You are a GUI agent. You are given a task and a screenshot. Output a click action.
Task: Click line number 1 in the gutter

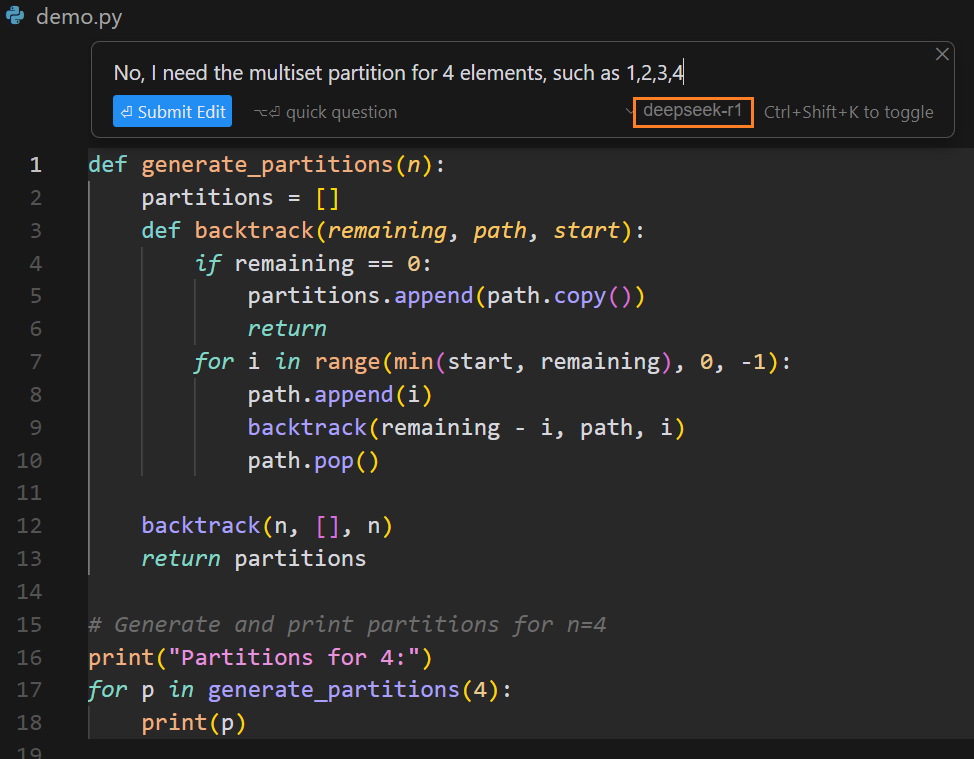35,165
